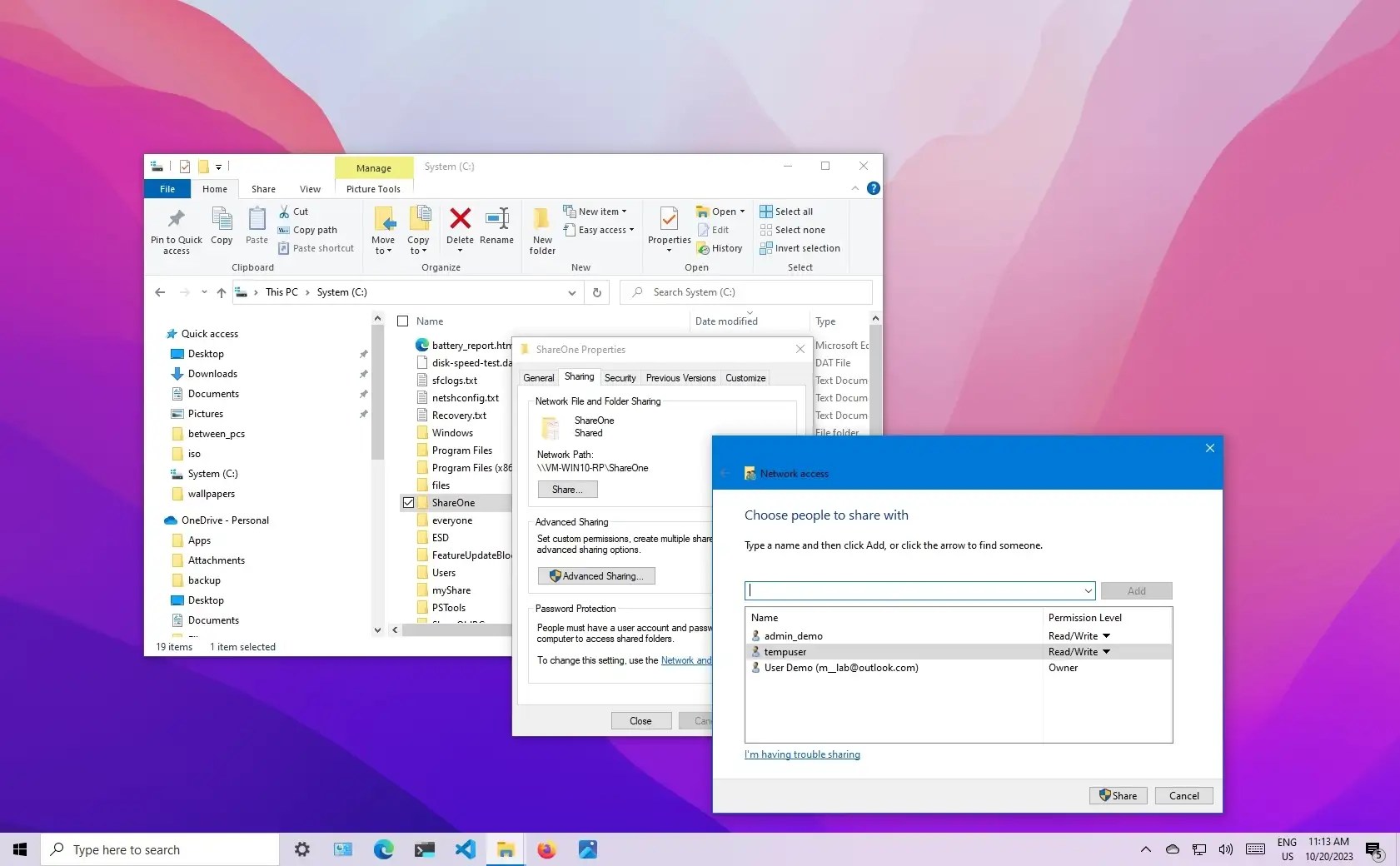Click Select all in ribbon
Image resolution: width=1400 pixels, height=866 pixels.
coord(786,212)
